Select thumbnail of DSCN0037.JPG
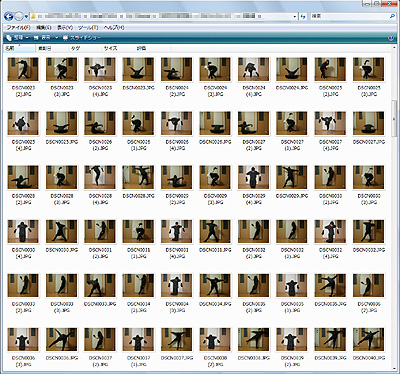 (177, 339)
